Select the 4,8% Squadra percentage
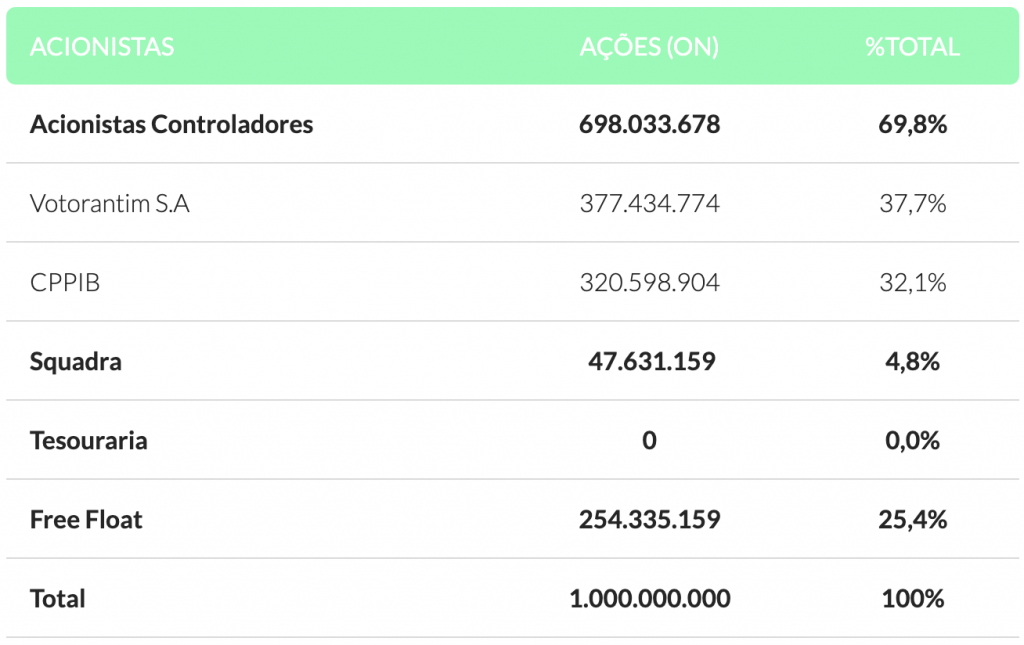1024x645 pixels. point(912,362)
